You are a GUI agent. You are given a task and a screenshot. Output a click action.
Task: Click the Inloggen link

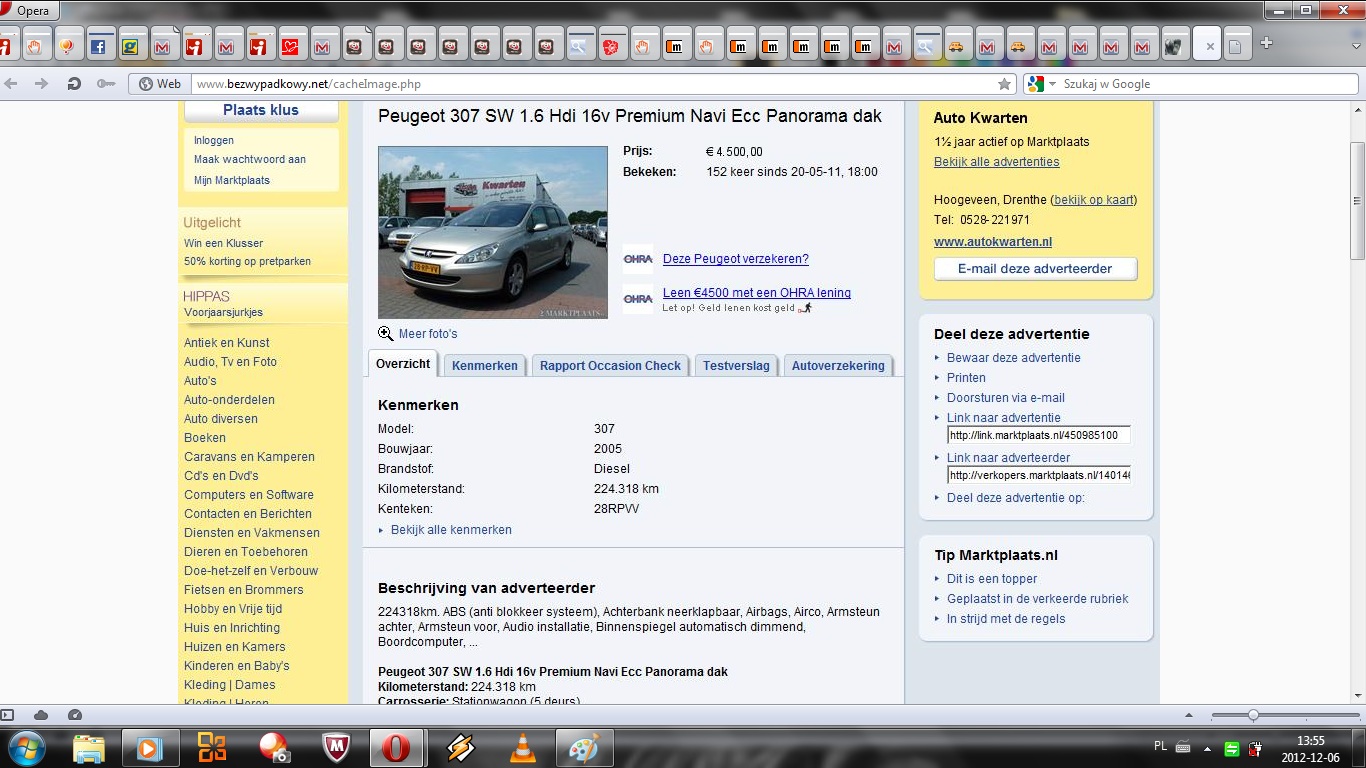coord(214,141)
